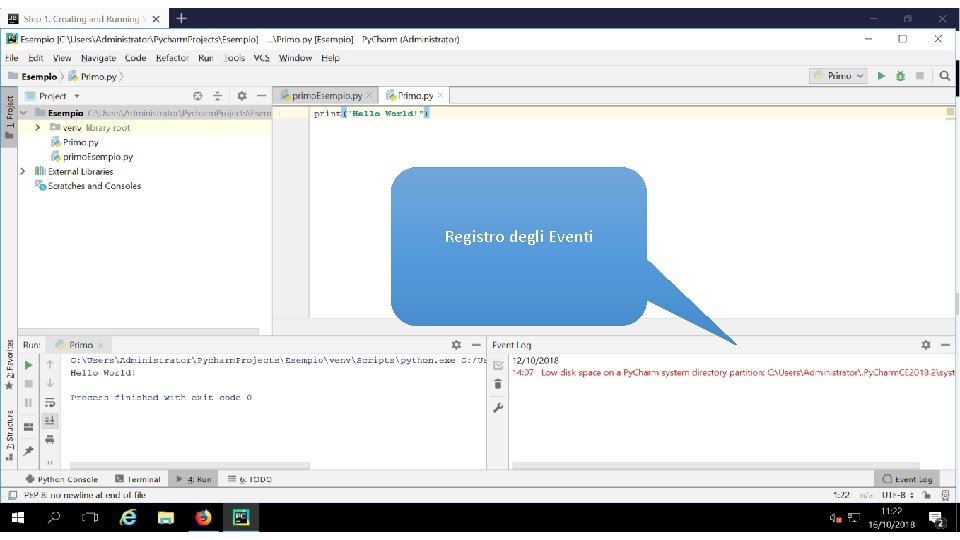This screenshot has width=960, height=540.
Task: Open Project panel settings gear
Action: [242, 96]
